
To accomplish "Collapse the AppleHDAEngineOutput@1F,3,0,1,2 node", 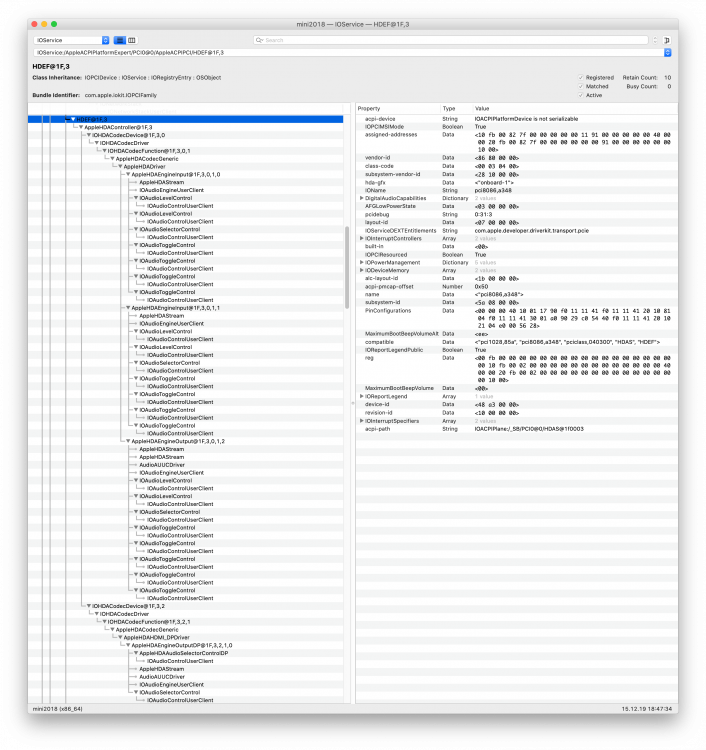I will point(128,441).
